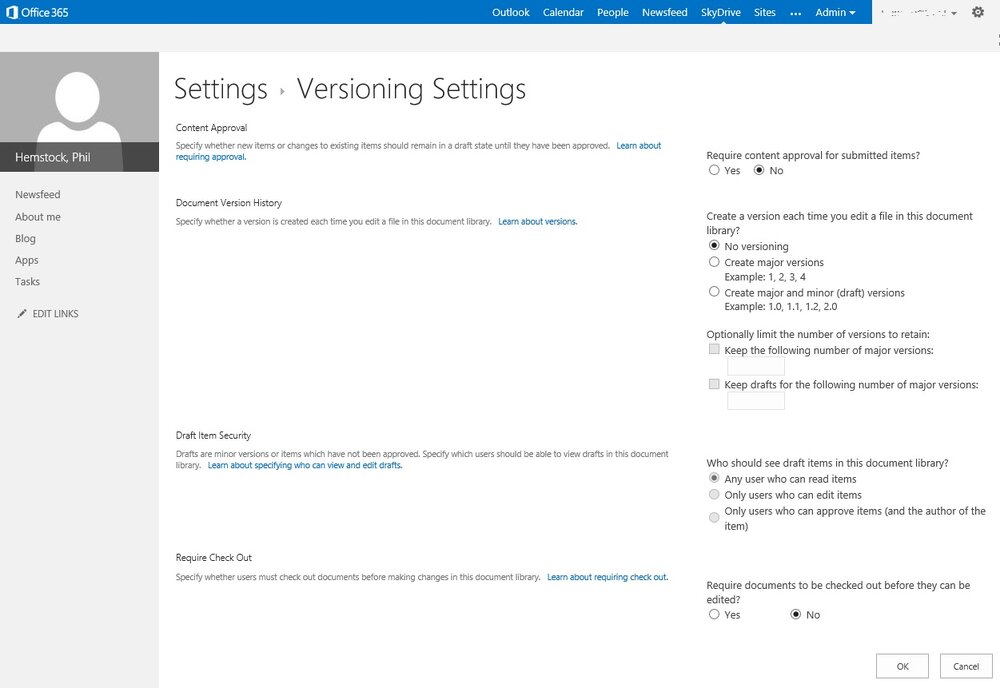Click the Settings breadcrumb heading
Screen dimensions: 1000x688
point(221,89)
